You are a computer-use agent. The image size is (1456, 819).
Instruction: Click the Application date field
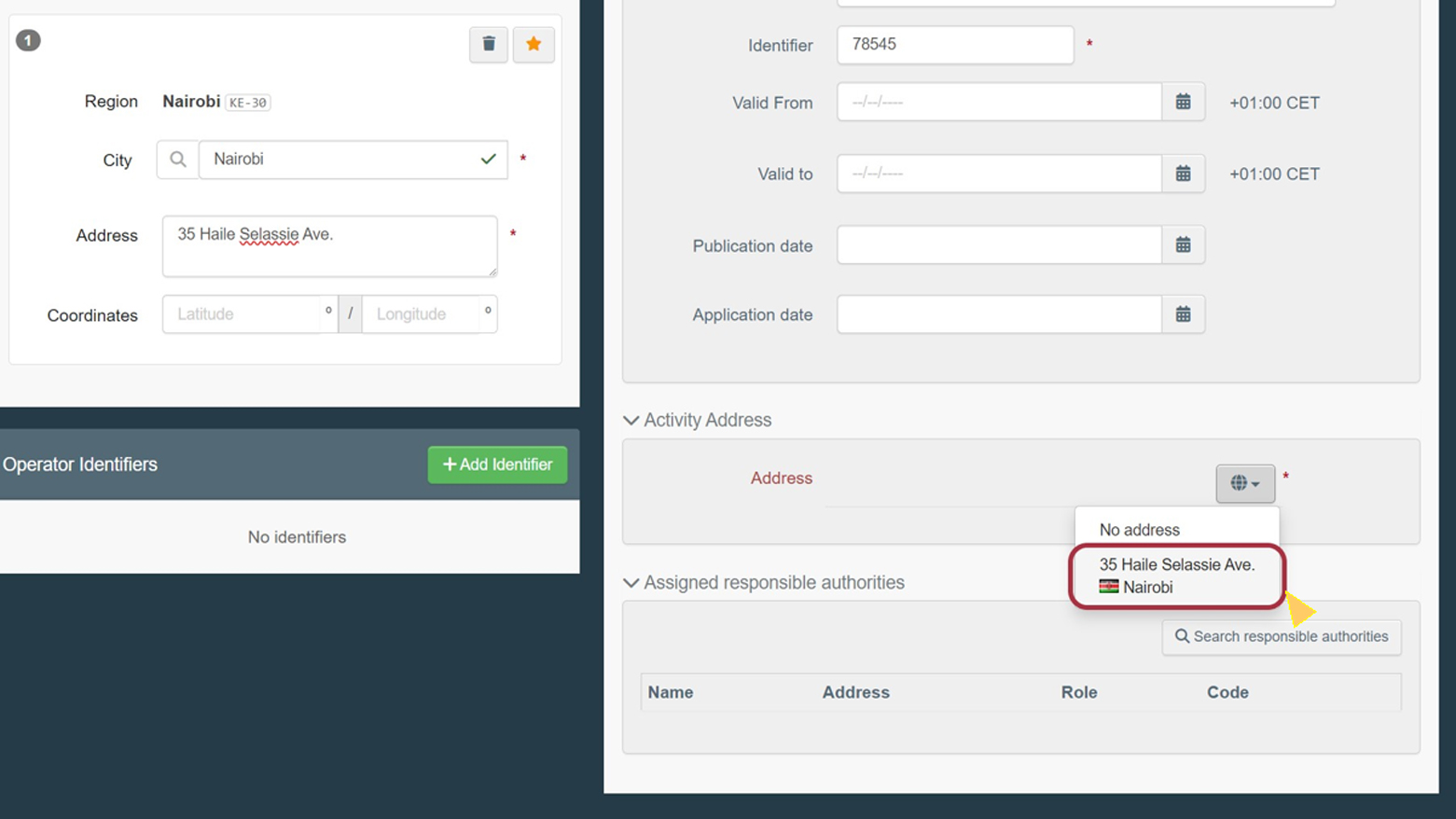pos(999,314)
